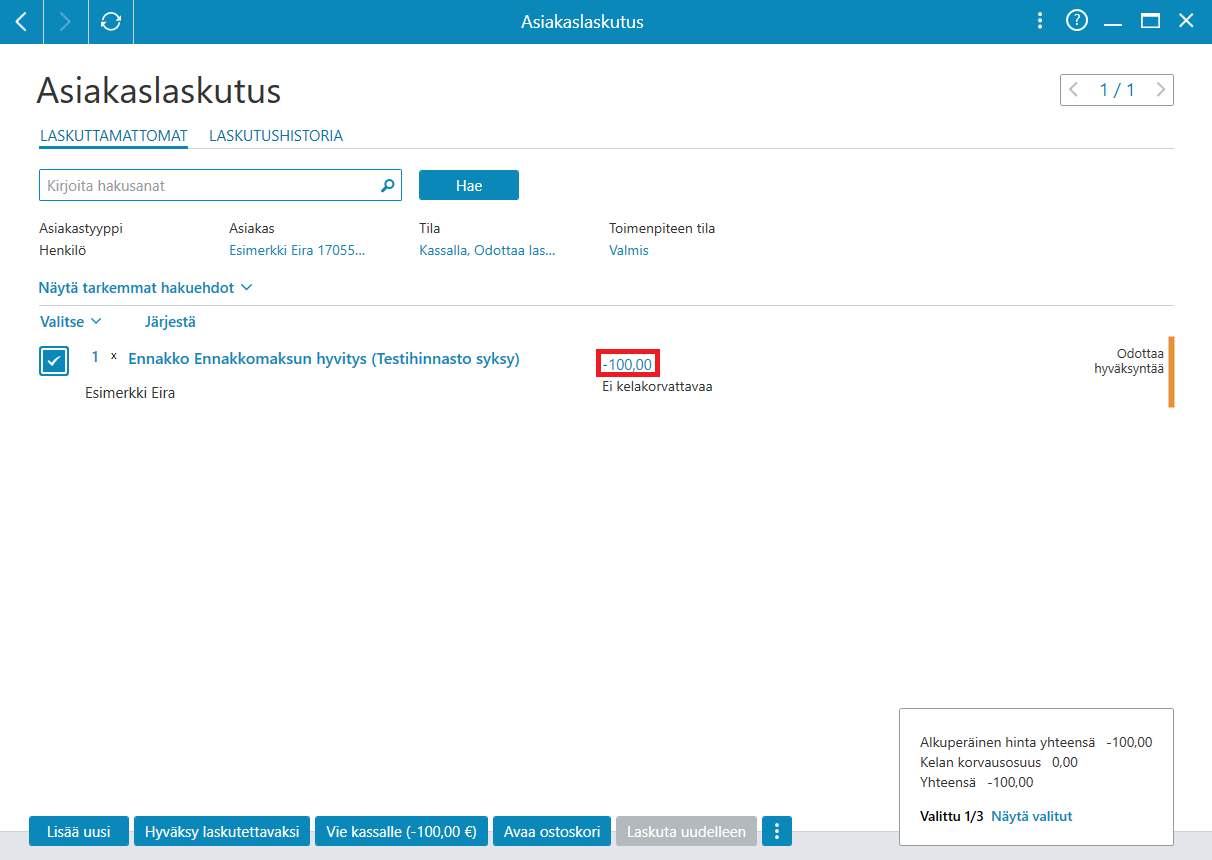The height and width of the screenshot is (860, 1212).
Task: Click the Hae search button
Action: [469, 185]
